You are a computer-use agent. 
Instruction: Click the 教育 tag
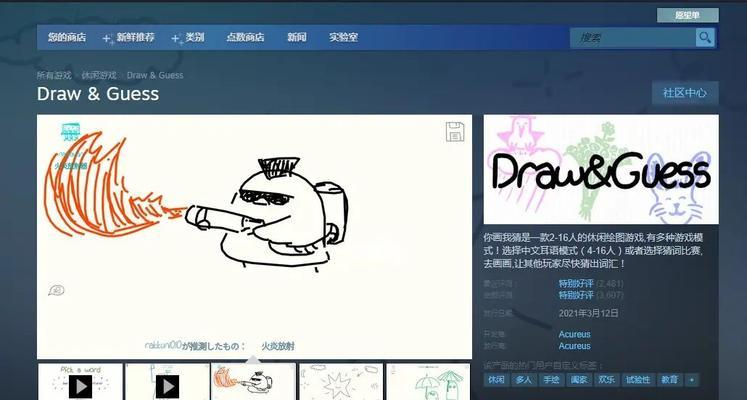click(669, 380)
